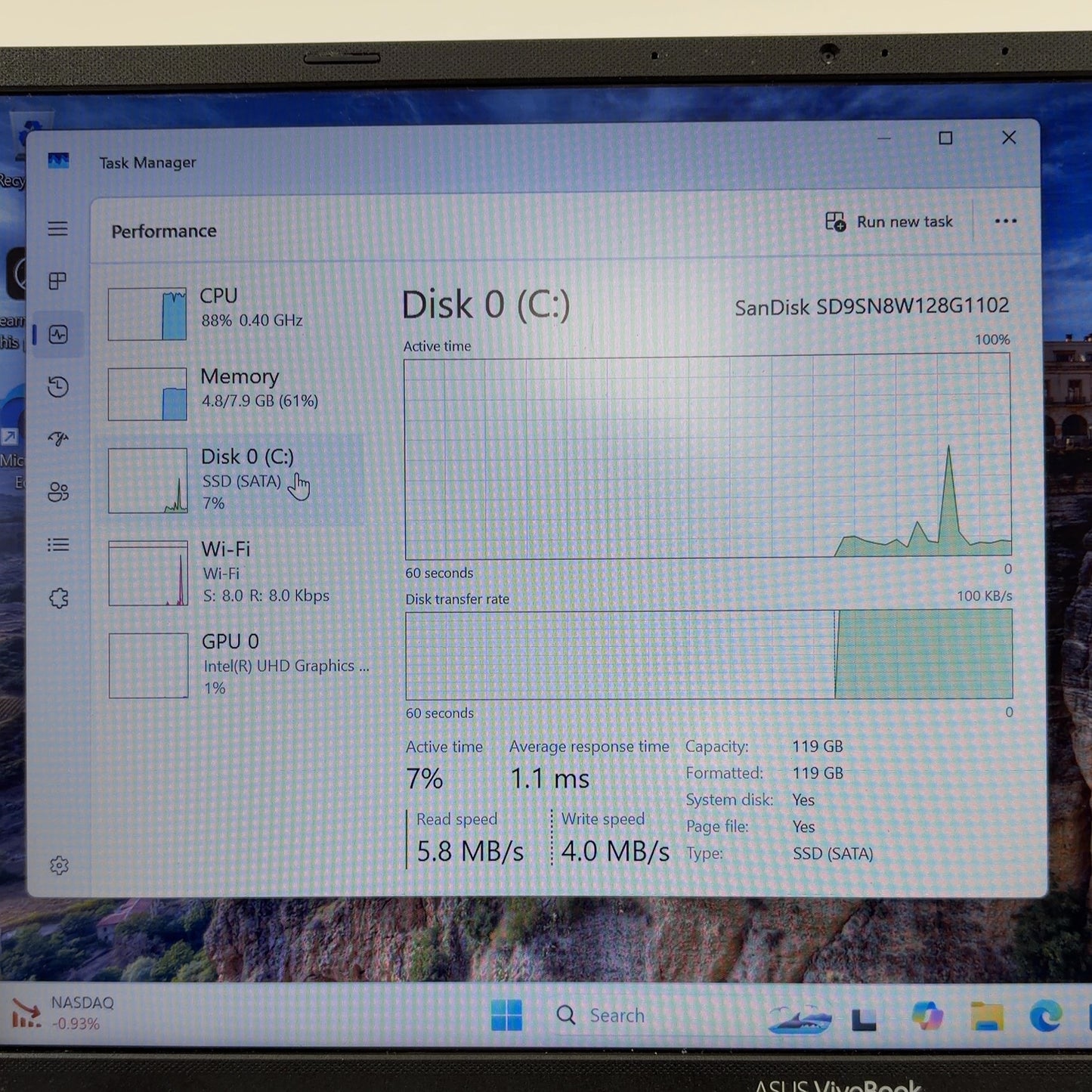Click the Disk 0 (C:) heading
This screenshot has width=1092, height=1092.
[x=486, y=305]
